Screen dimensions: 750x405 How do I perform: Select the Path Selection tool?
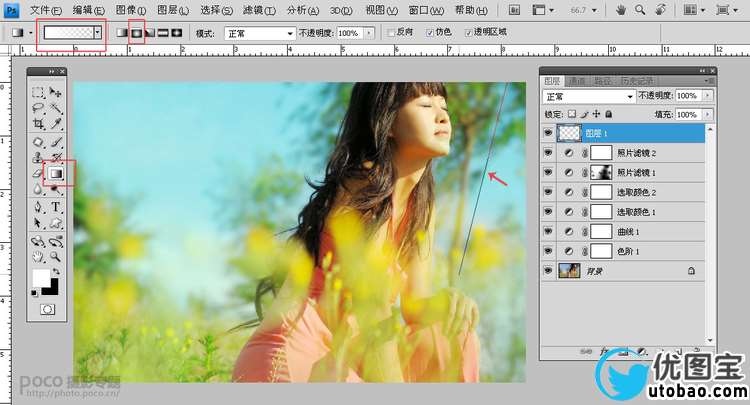coord(38,223)
